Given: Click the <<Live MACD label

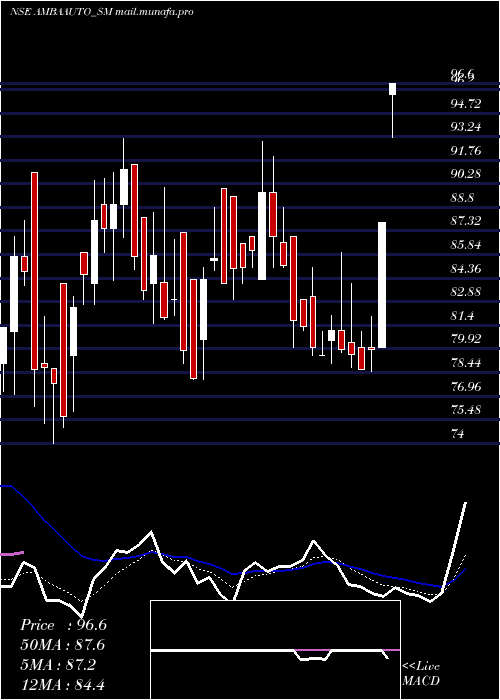Looking at the screenshot, I should [x=421, y=673].
